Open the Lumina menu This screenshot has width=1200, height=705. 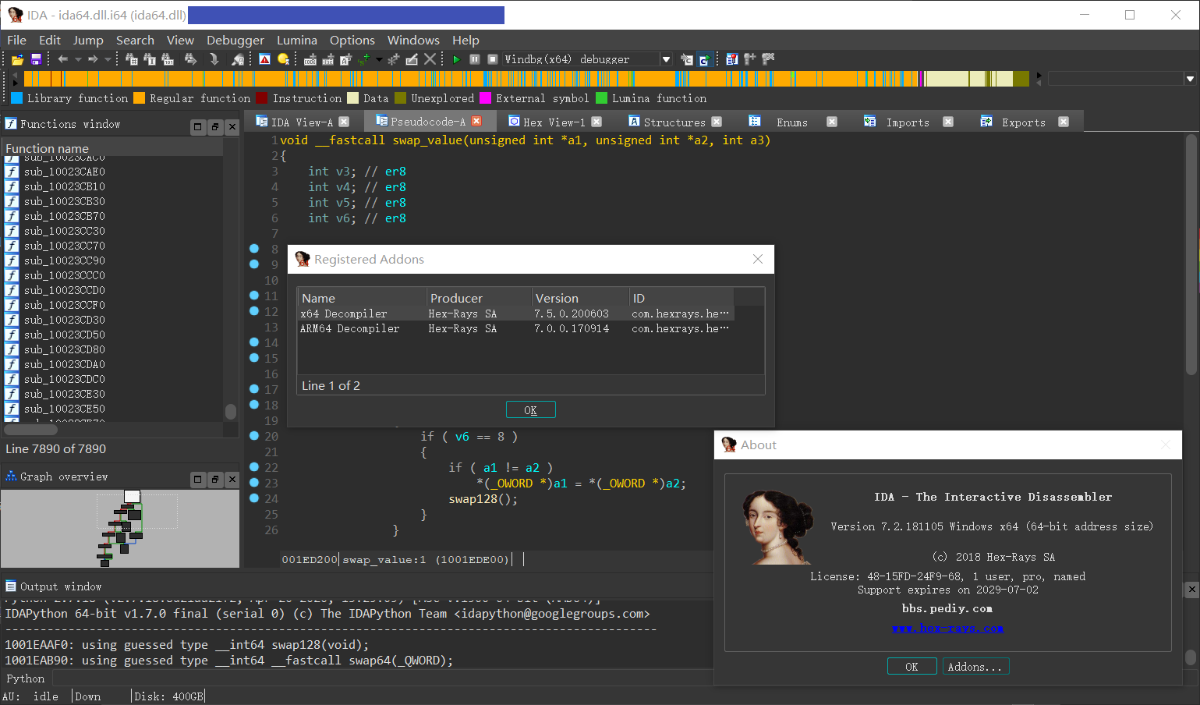(x=297, y=40)
